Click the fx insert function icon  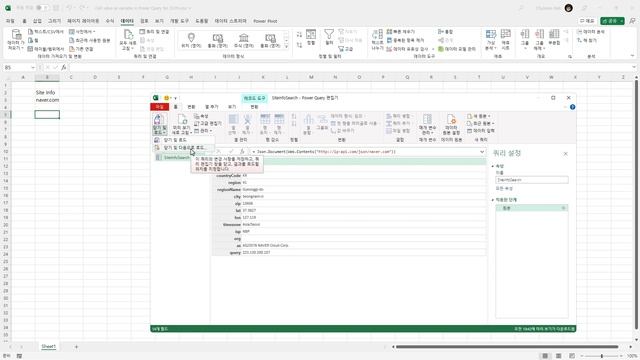tap(64, 67)
